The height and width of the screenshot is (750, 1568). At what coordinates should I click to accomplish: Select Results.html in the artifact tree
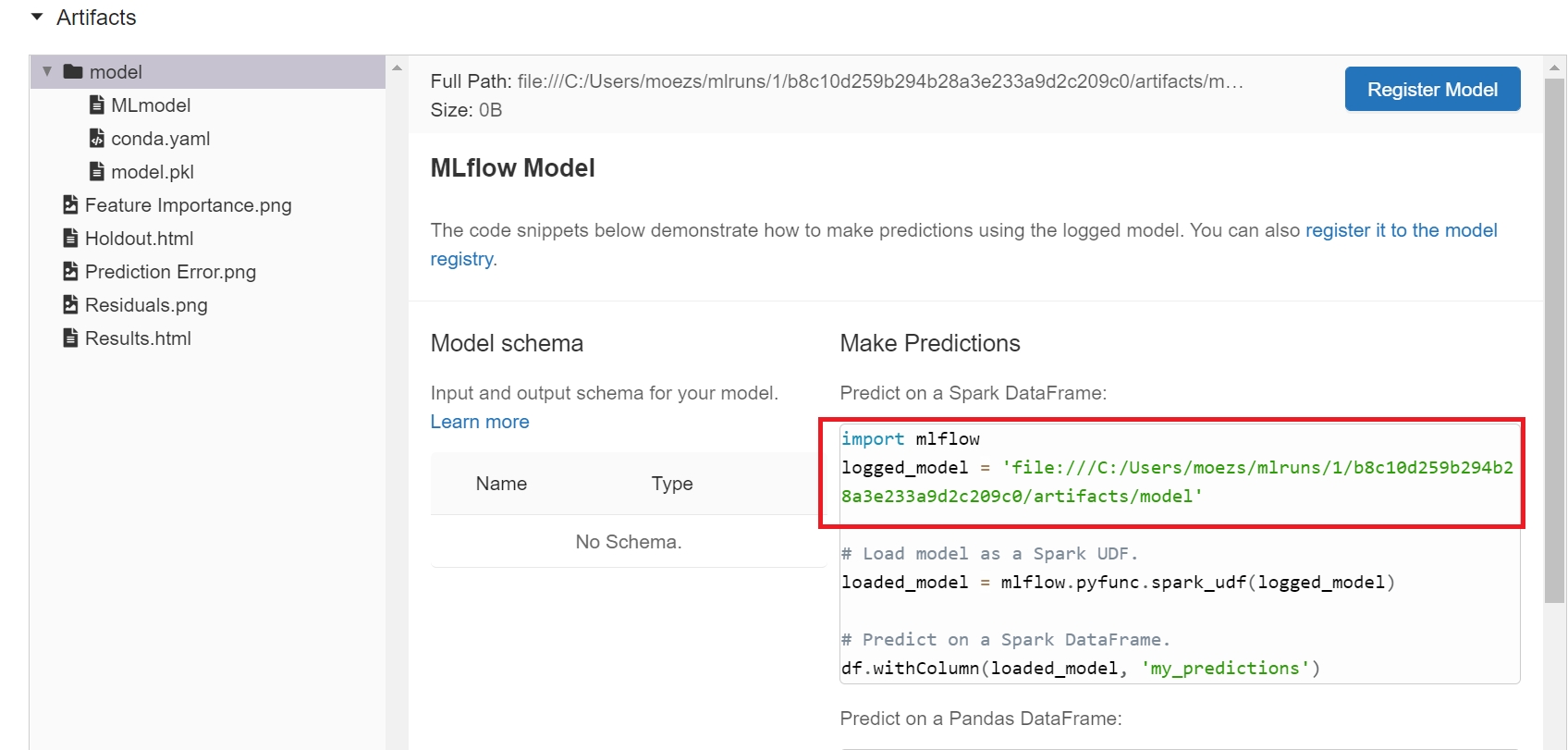[138, 338]
